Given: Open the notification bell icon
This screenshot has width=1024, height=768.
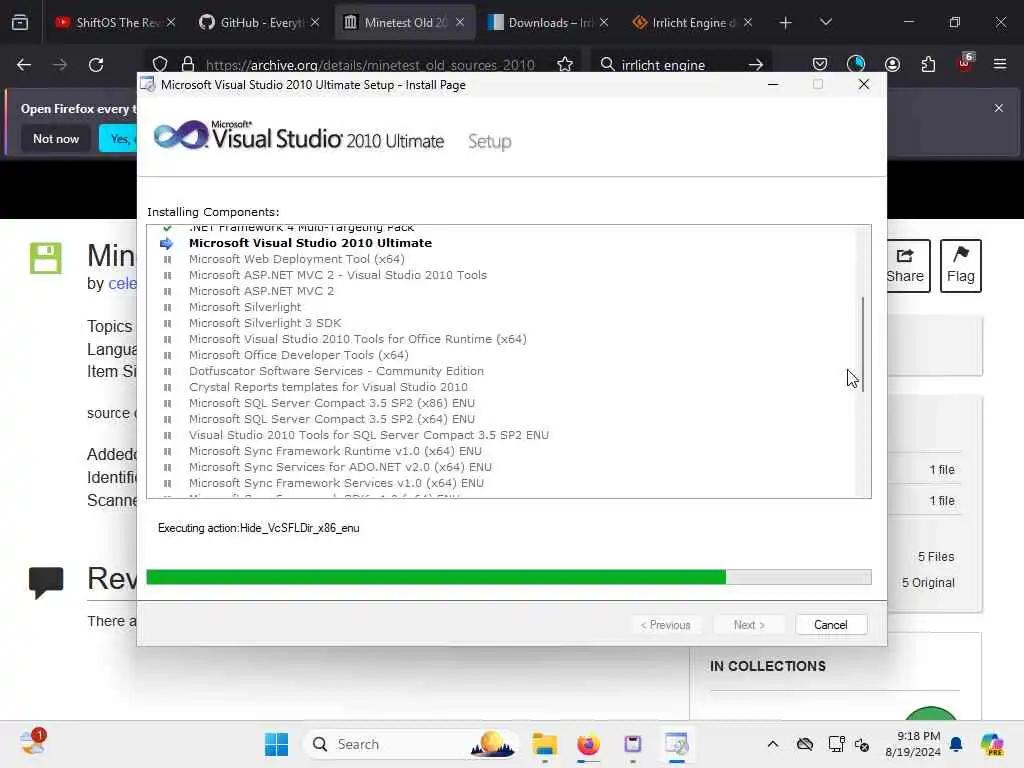Looking at the screenshot, I should pos(956,744).
